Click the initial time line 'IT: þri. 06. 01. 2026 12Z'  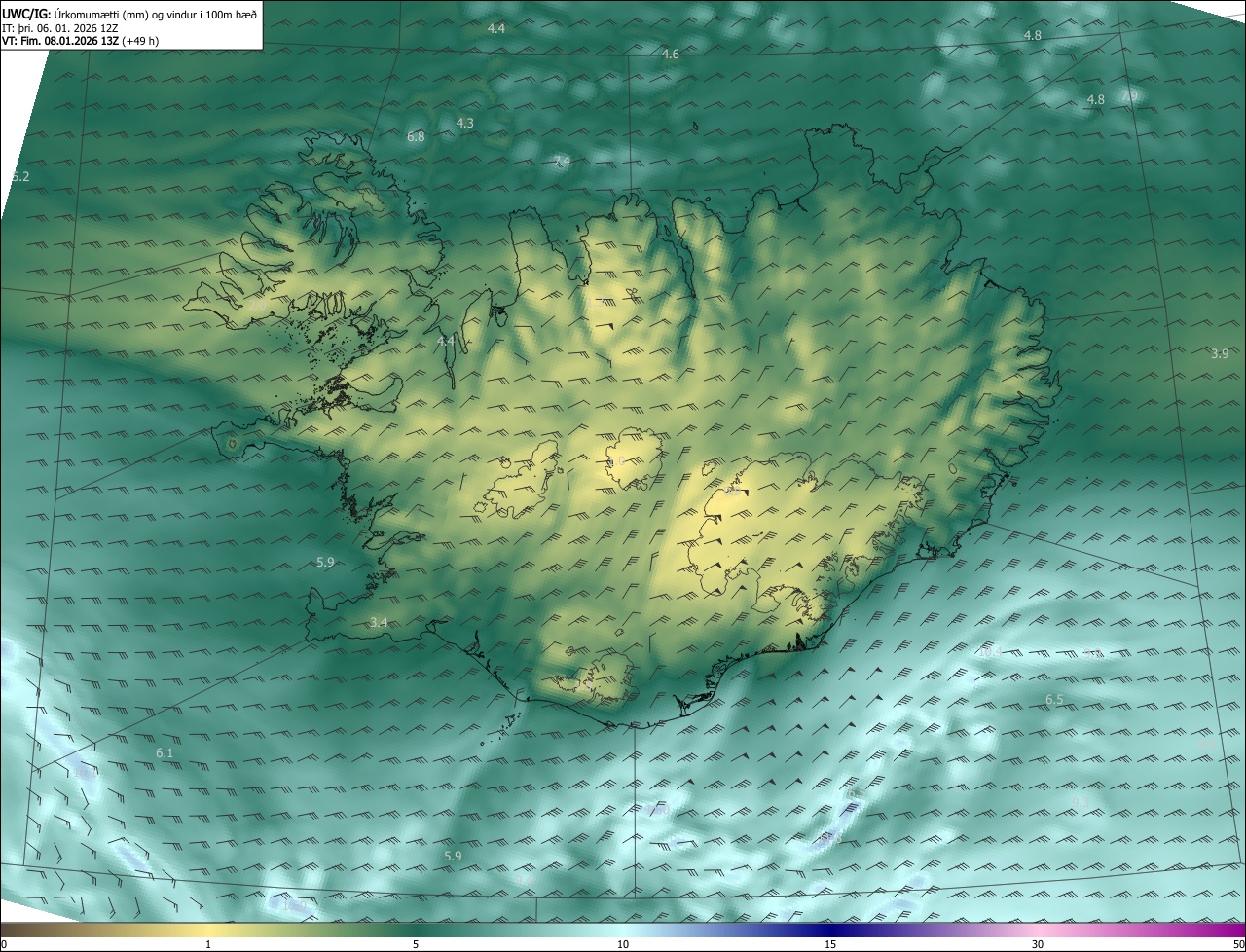(x=60, y=28)
